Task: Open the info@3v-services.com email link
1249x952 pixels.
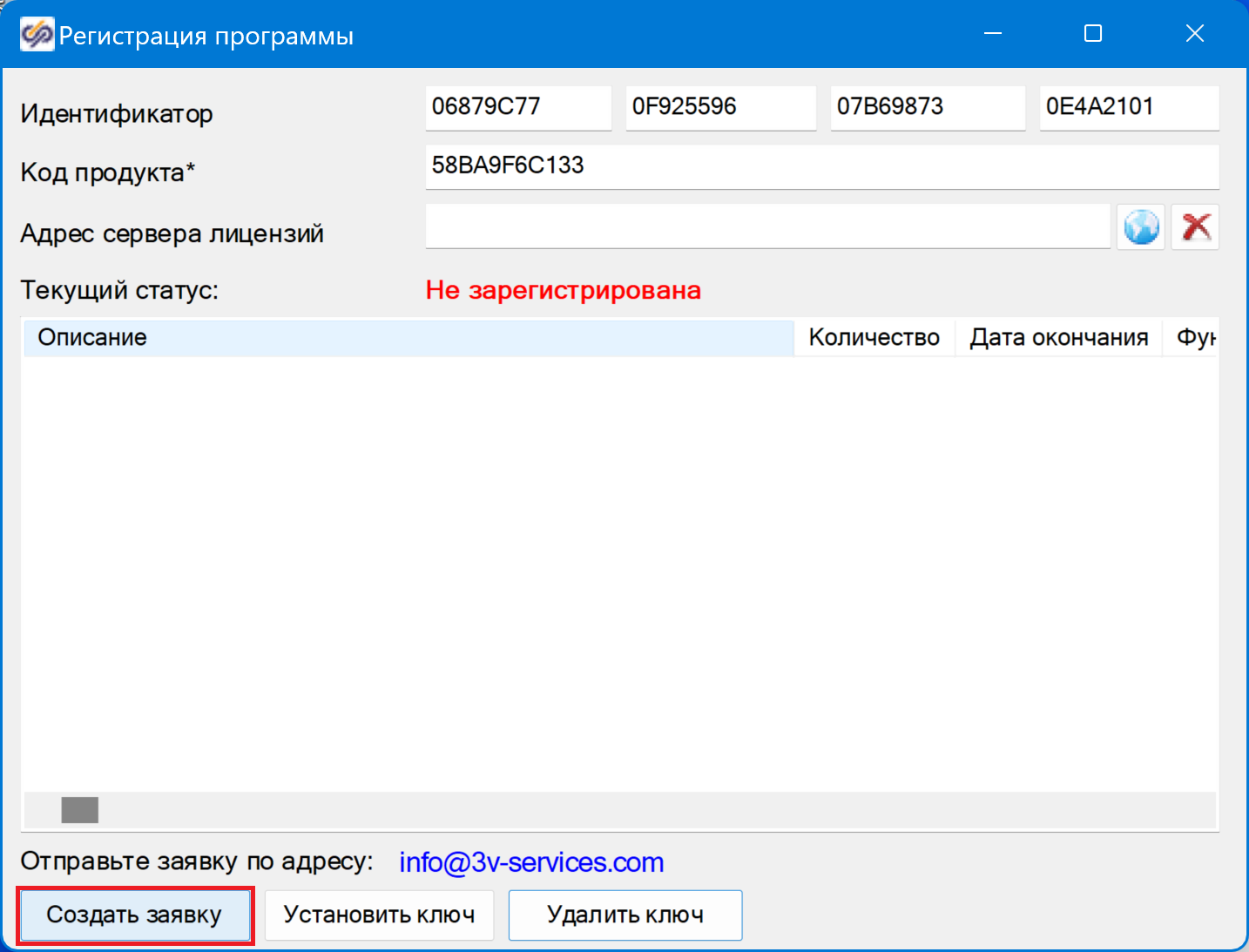Action: point(531,862)
